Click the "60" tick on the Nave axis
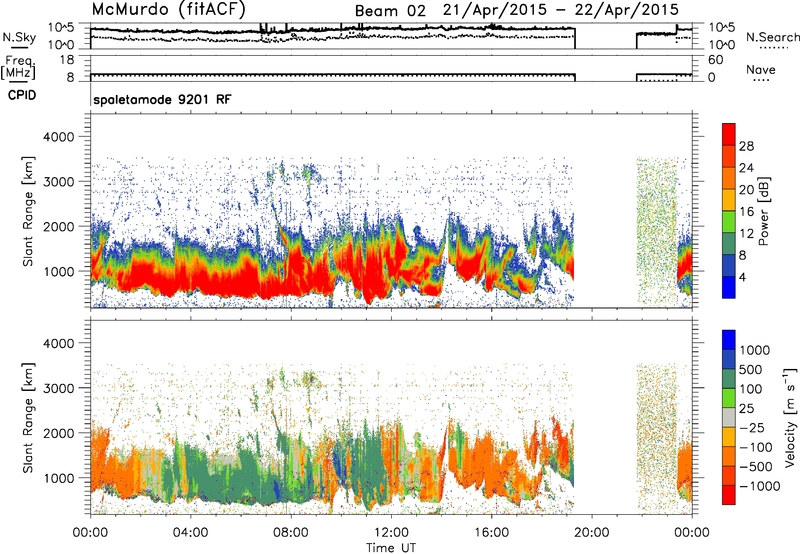 715,60
